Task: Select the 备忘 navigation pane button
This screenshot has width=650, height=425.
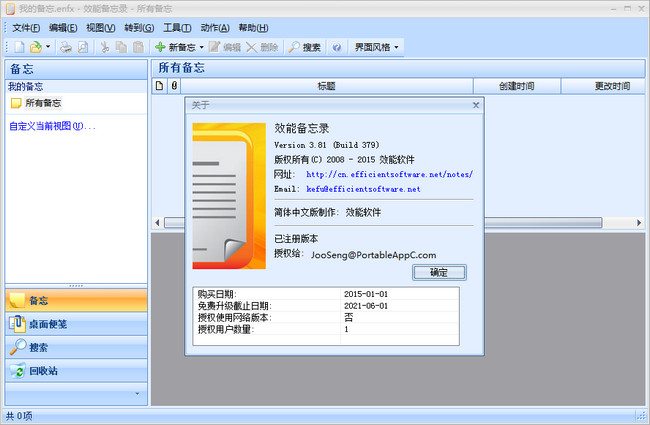Action: click(x=76, y=300)
